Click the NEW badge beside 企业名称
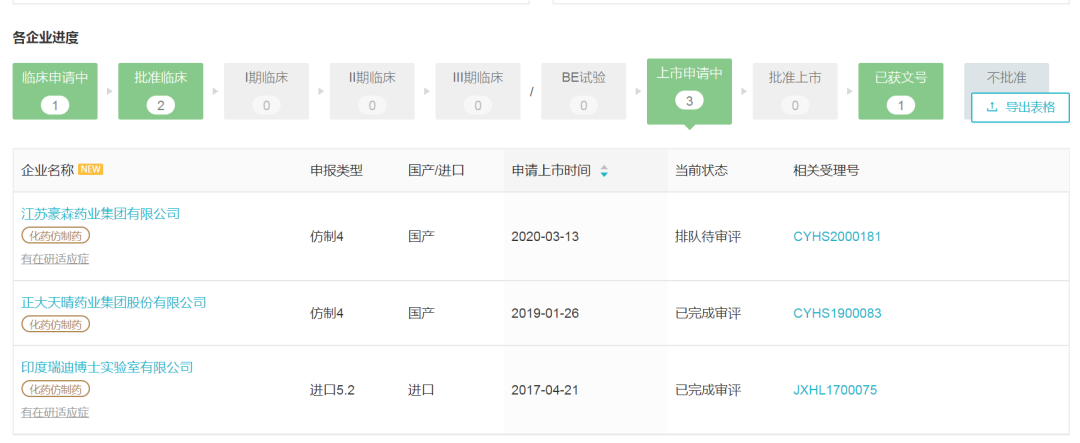The width and height of the screenshot is (1080, 443). click(x=90, y=169)
